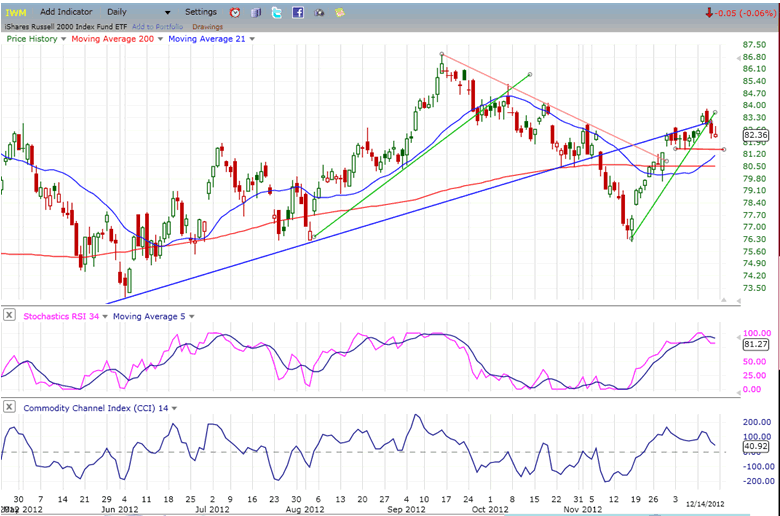Close the Stochastics RSI panel
Viewport: 780px width, 516px height.
tap(9, 316)
